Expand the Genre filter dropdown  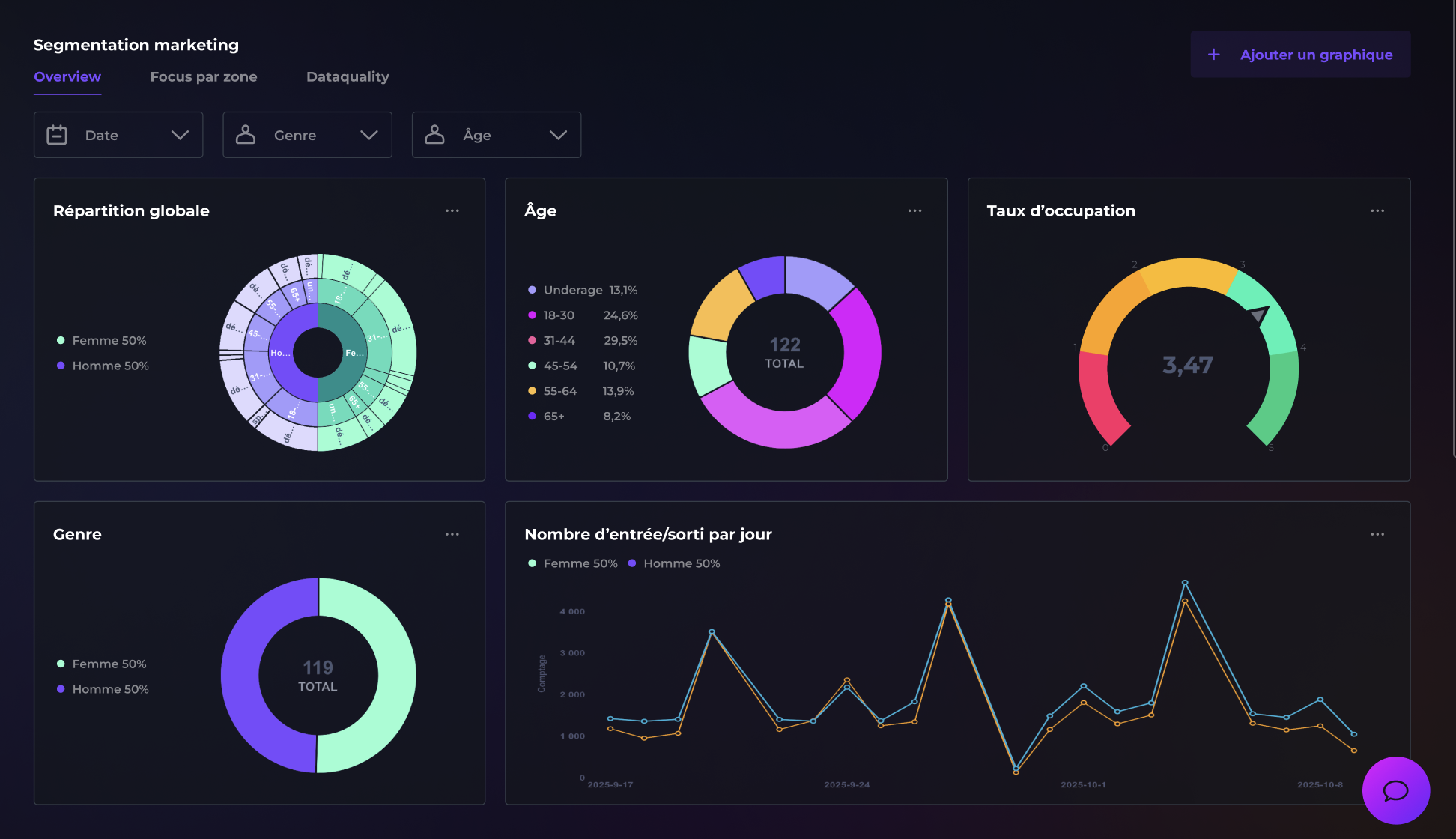tap(368, 135)
